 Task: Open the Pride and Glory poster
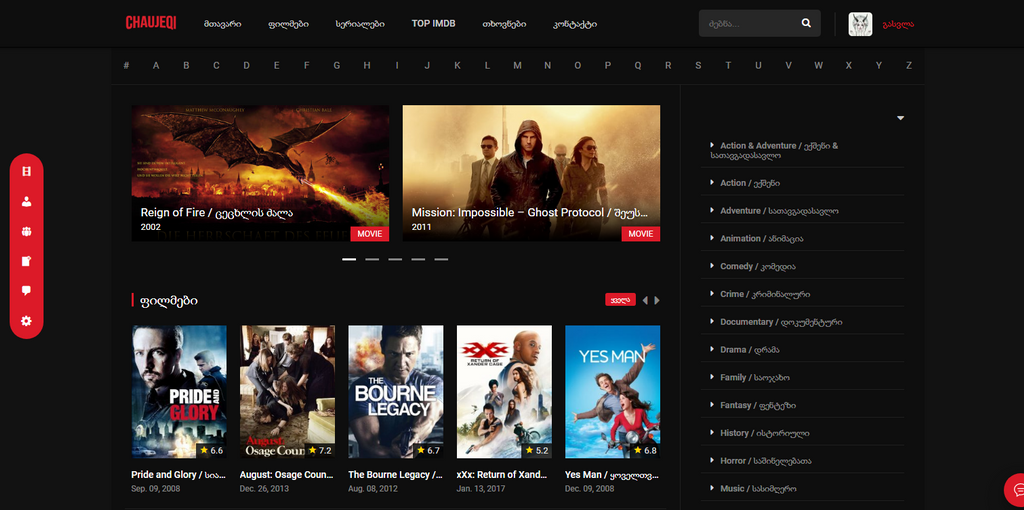click(179, 392)
